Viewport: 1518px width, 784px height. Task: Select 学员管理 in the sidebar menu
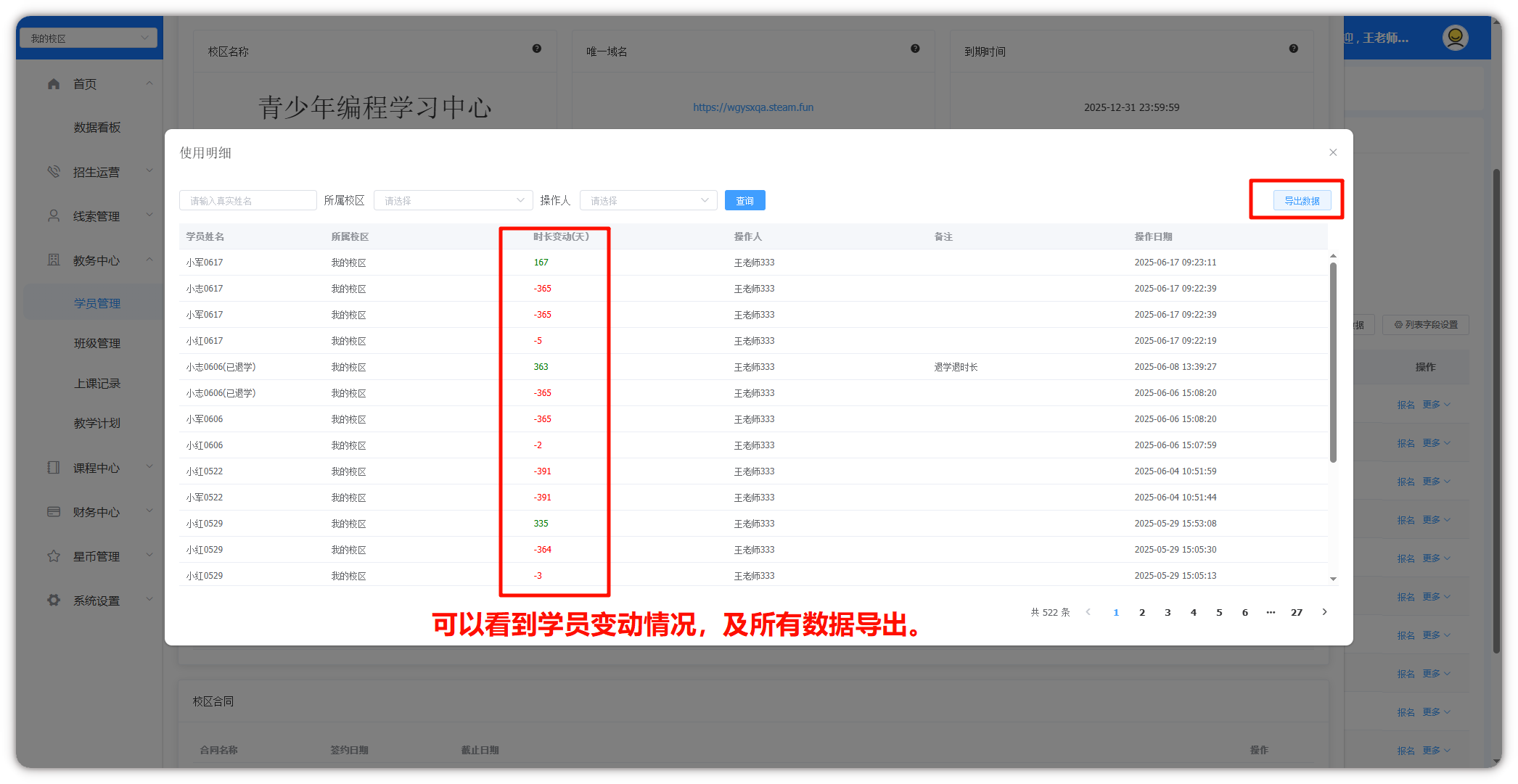tap(97, 302)
